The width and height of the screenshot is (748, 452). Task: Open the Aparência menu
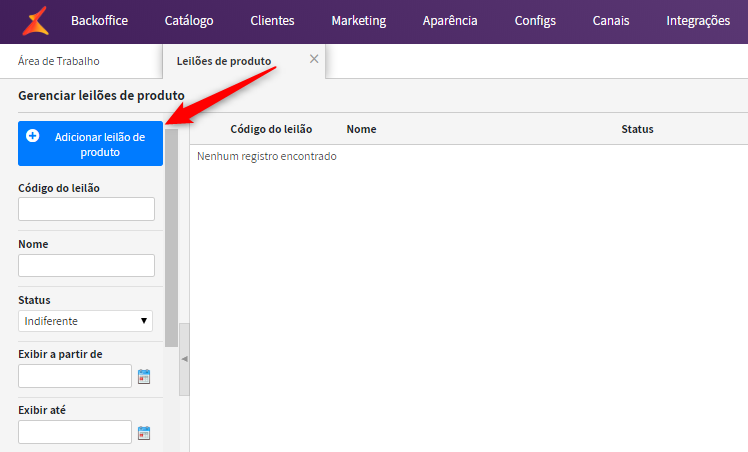pyautogui.click(x=450, y=21)
